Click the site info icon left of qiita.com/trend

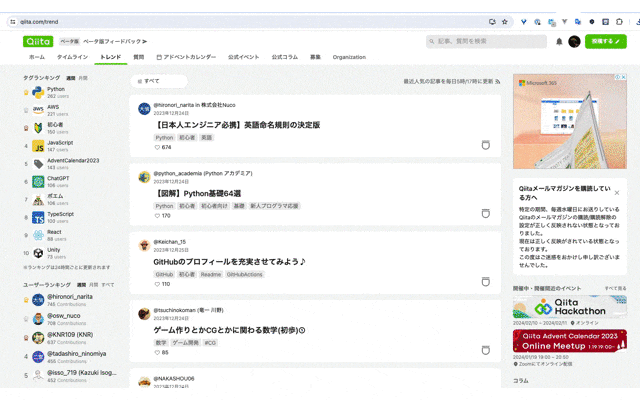(x=13, y=22)
